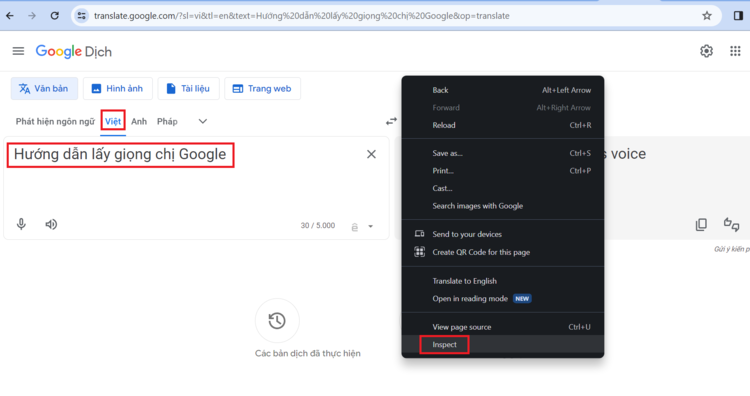This screenshot has width=750, height=396.
Task: Switch to Hình ảnh image translation
Action: (x=118, y=88)
